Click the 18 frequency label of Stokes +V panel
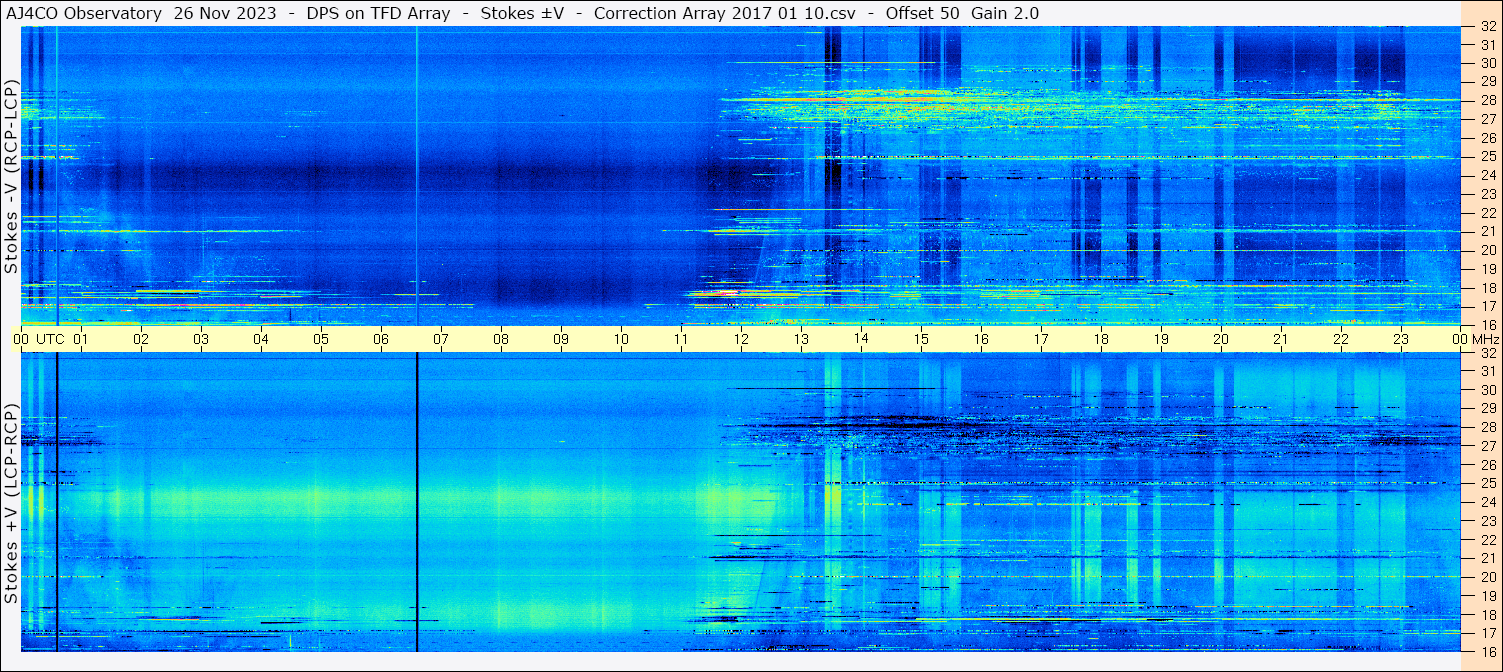The width and height of the screenshot is (1503, 672). point(1487,614)
